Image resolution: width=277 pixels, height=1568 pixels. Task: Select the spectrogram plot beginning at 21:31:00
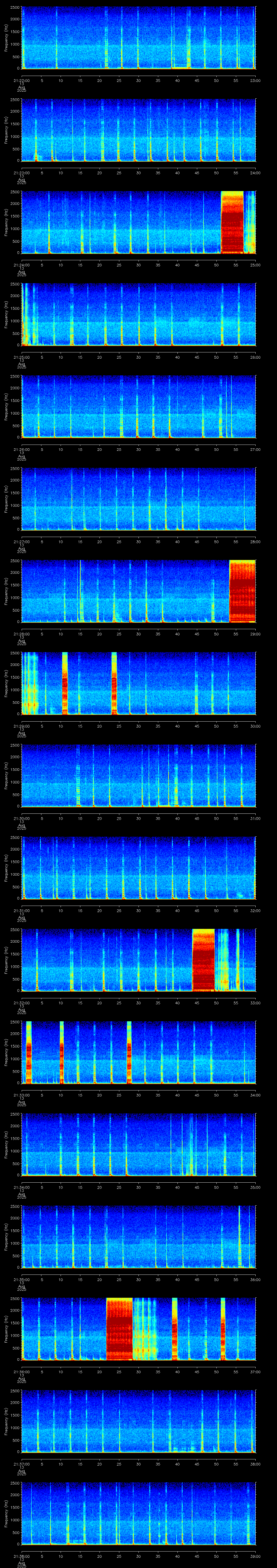[138, 868]
